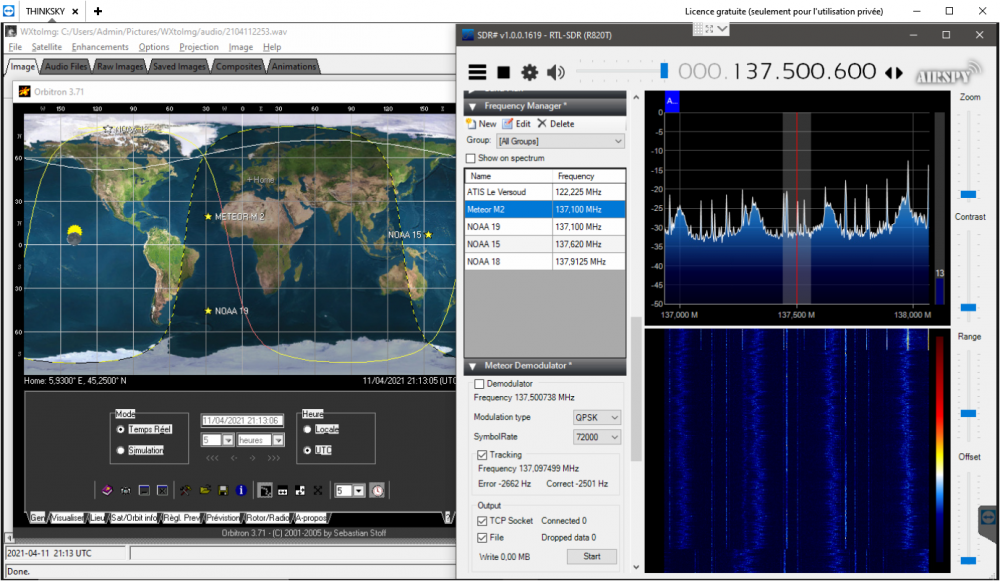Screen dimensions: 1000x581
Task: Click the Orbitron clock icon
Action: tap(378, 490)
